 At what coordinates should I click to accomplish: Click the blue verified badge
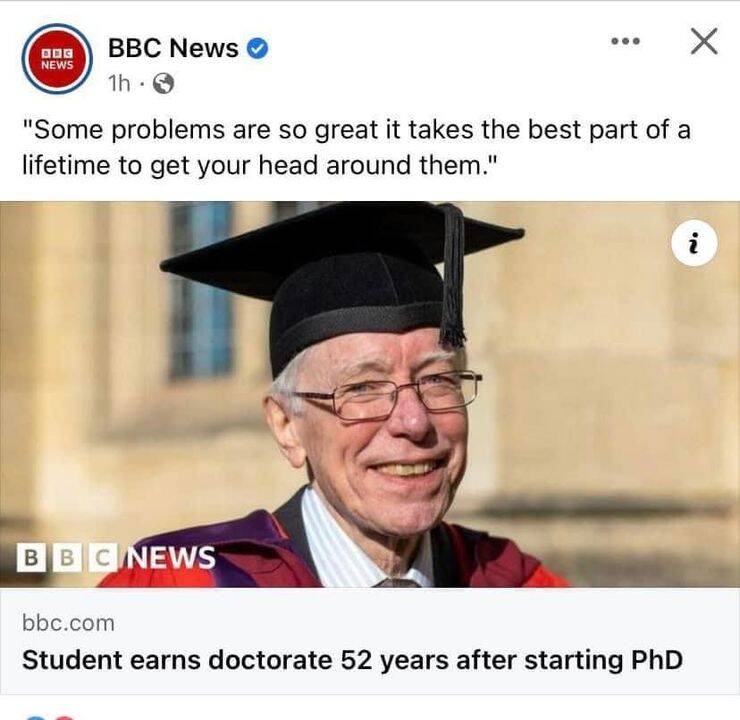click(x=258, y=48)
